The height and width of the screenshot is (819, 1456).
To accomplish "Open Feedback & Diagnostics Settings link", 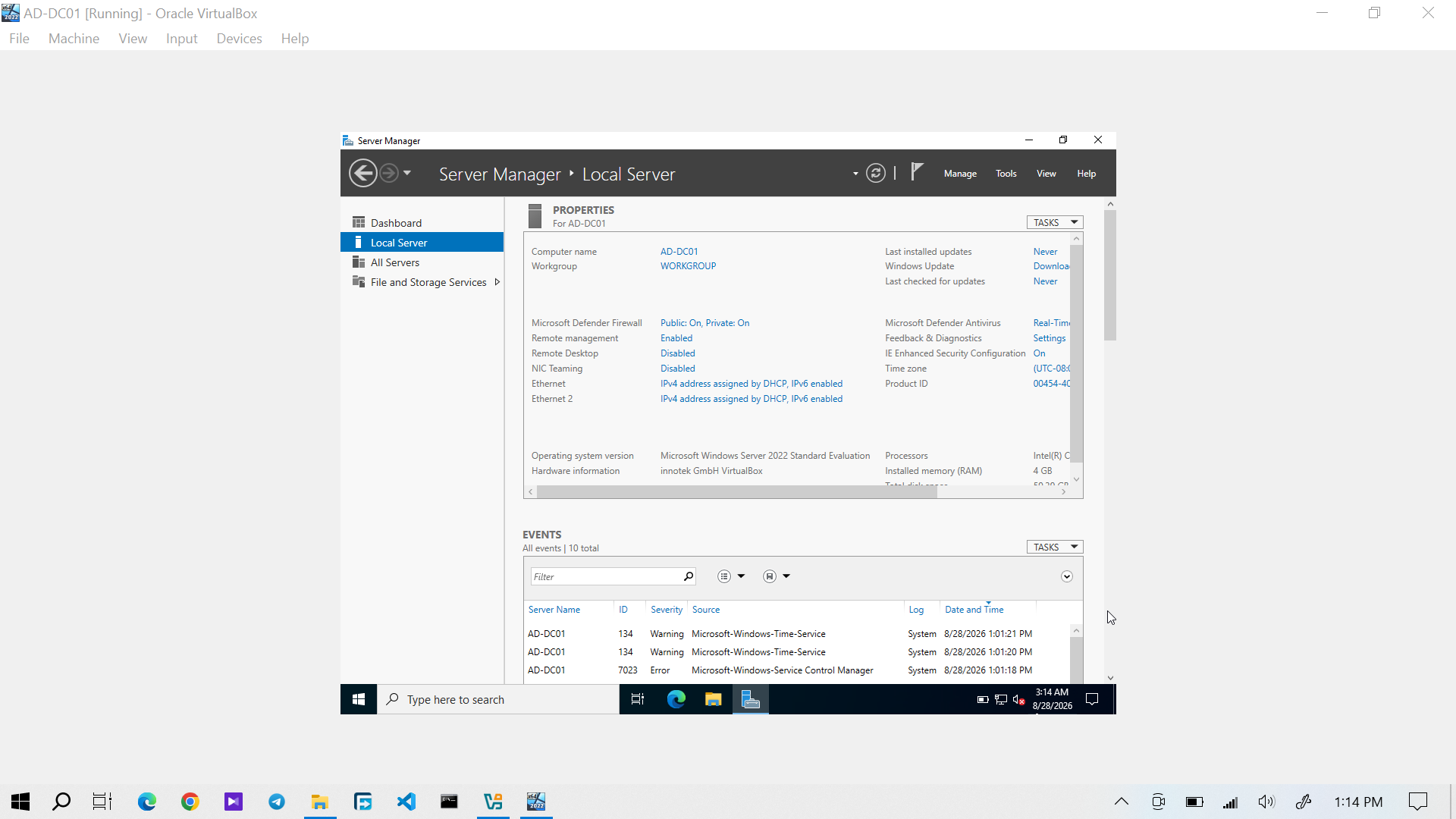I will click(x=1050, y=338).
